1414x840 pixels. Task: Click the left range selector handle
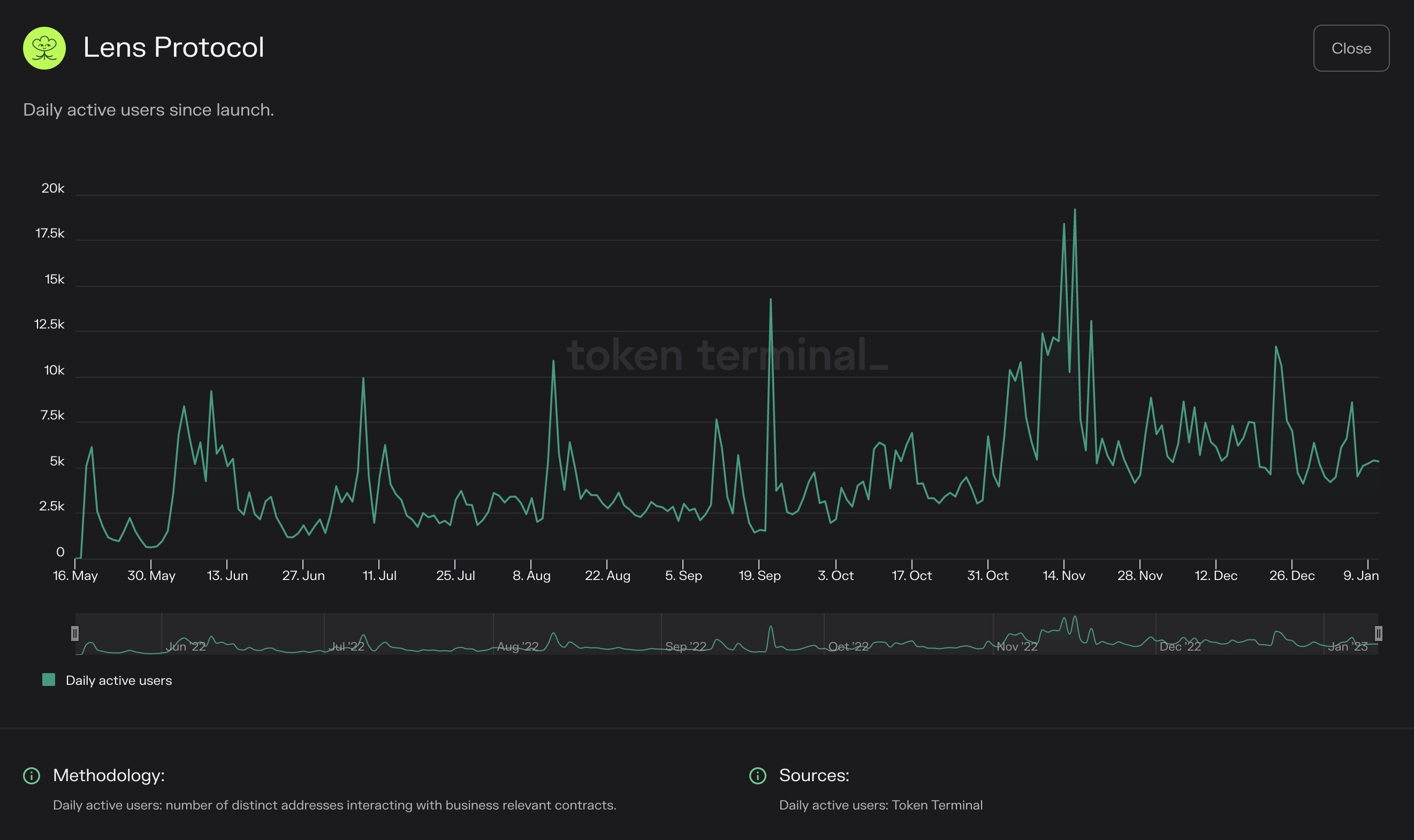(75, 633)
